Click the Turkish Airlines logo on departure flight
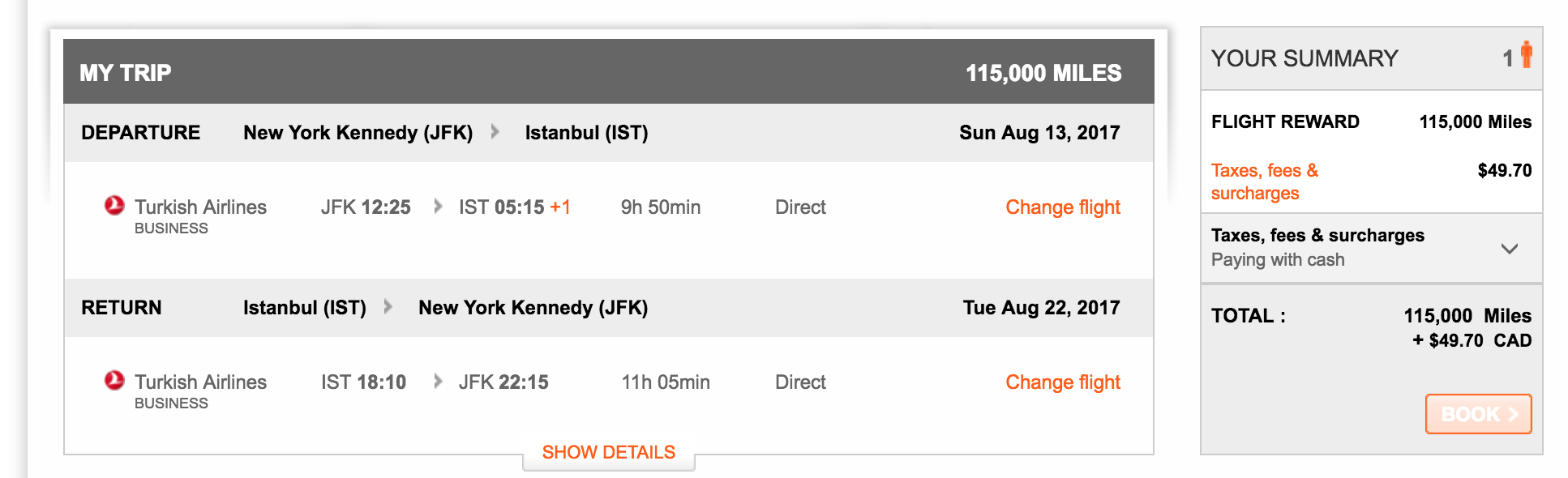 coord(114,206)
